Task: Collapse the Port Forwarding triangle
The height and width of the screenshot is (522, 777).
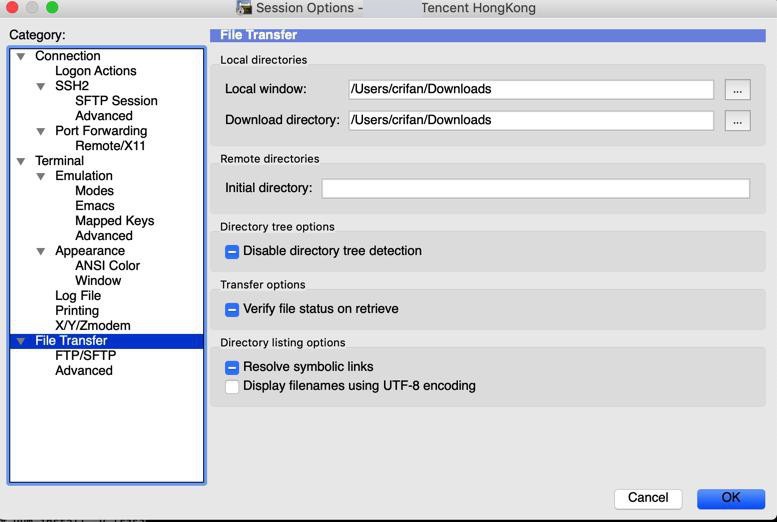Action: pyautogui.click(x=41, y=131)
